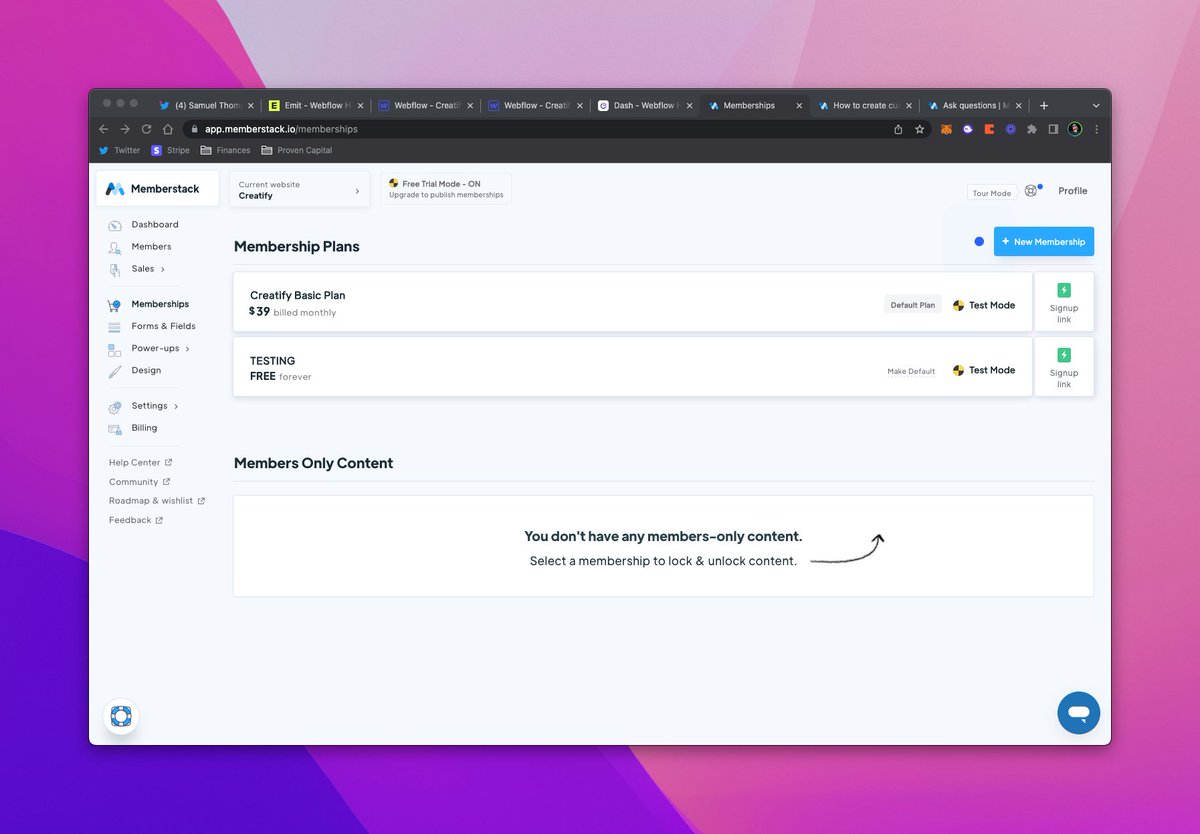
Task: Click the share icon in address bar
Action: pos(898,129)
